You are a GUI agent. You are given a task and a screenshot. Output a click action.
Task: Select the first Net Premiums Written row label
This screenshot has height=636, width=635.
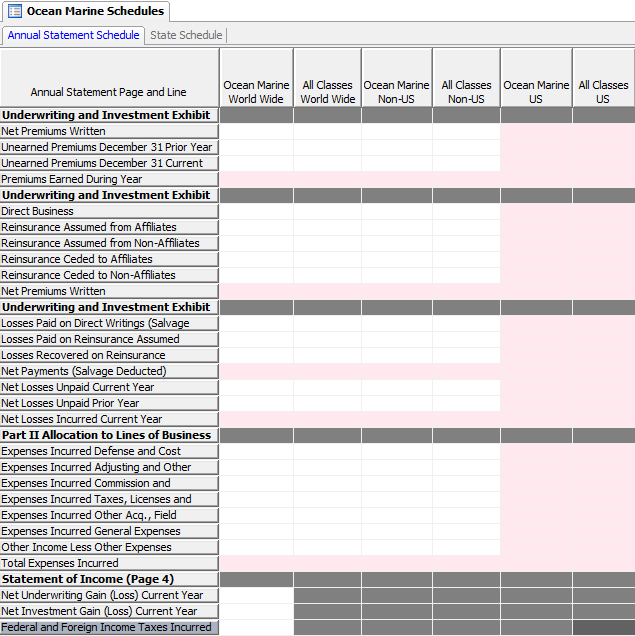pyautogui.click(x=109, y=131)
